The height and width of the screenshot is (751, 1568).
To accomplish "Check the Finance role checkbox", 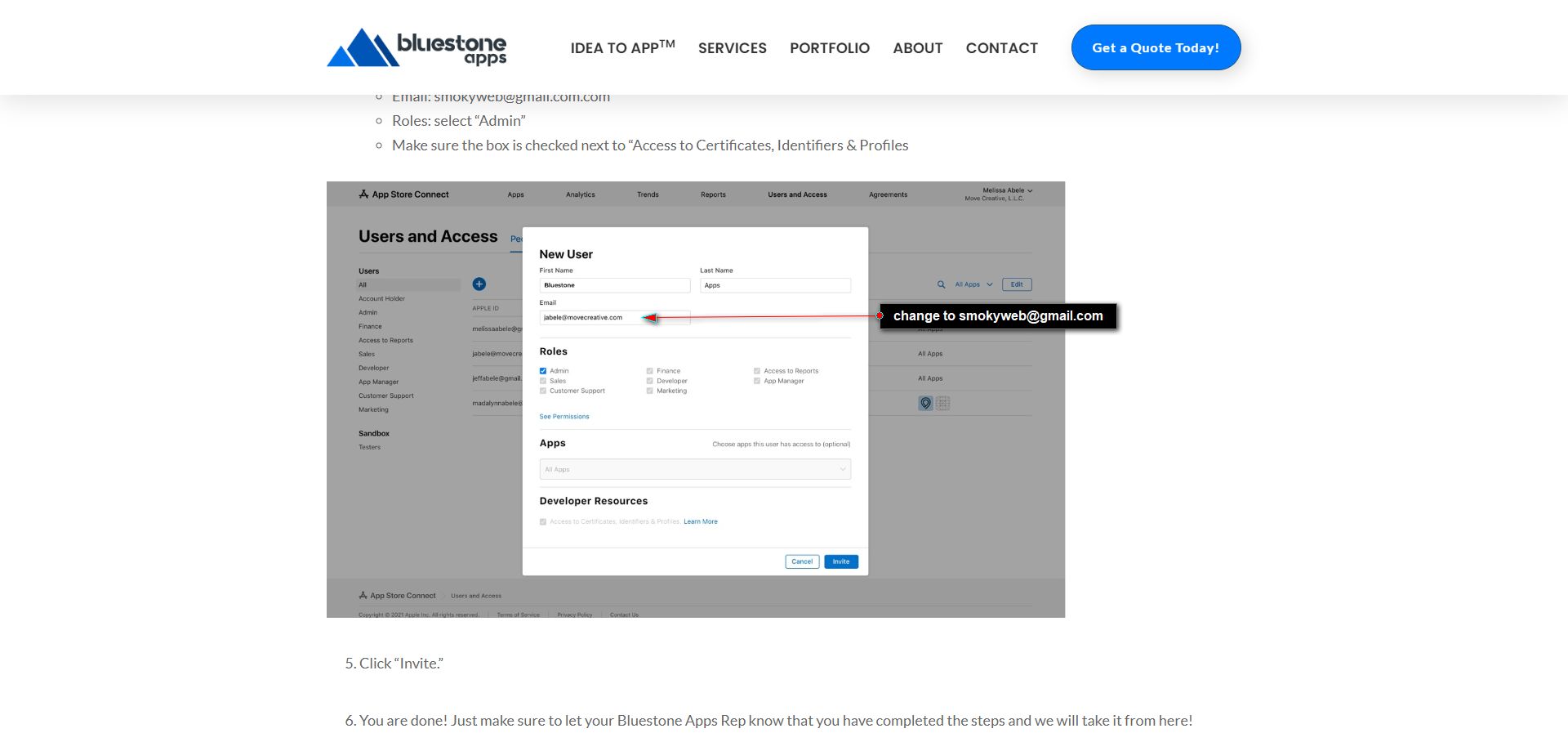I will click(650, 371).
